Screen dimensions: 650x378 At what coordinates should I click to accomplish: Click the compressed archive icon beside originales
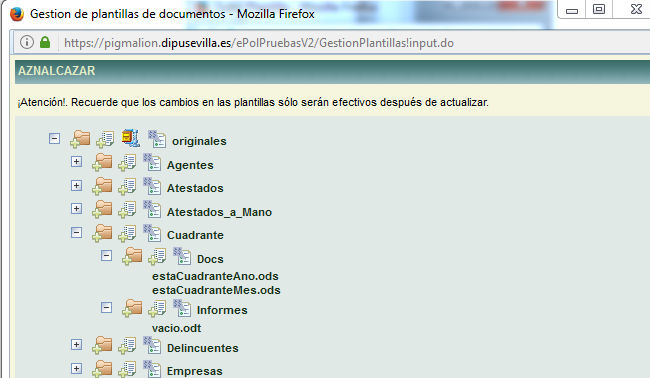pos(131,138)
